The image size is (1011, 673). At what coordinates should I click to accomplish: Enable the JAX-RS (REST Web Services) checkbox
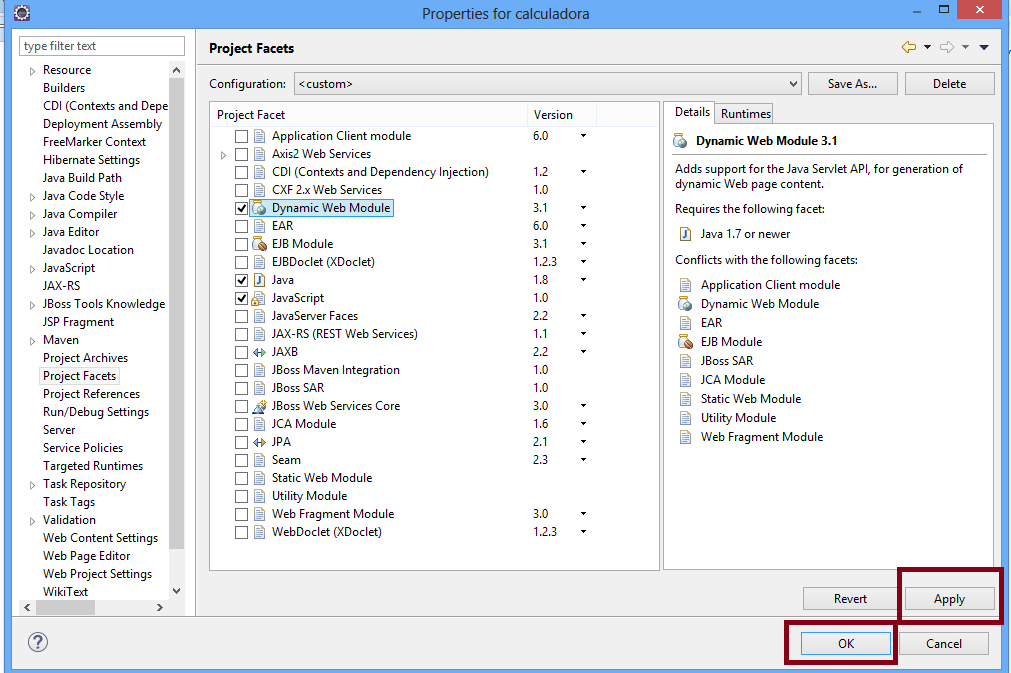pos(241,335)
